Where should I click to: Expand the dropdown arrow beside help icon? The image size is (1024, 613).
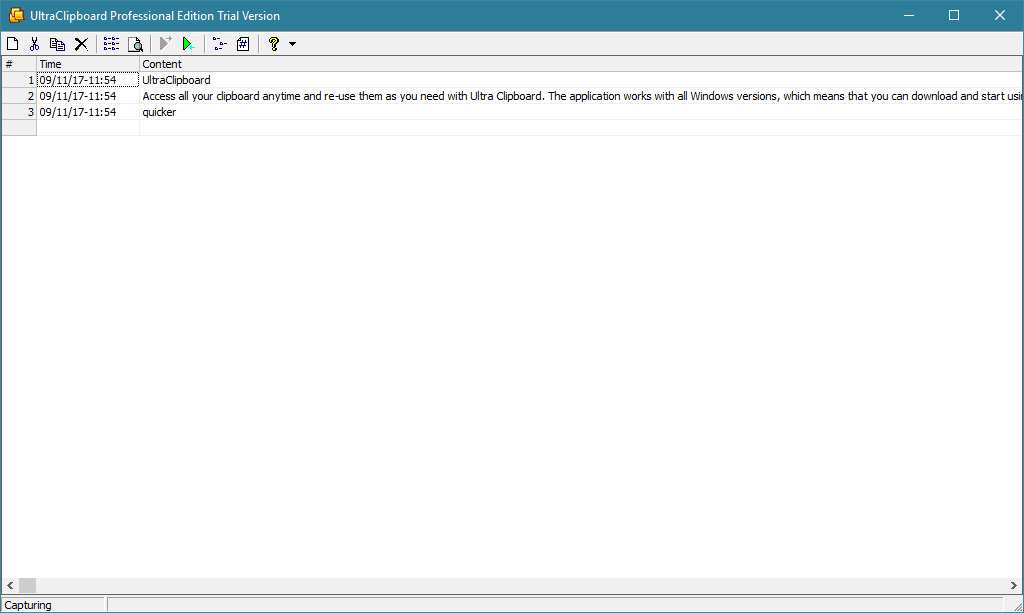pos(292,44)
